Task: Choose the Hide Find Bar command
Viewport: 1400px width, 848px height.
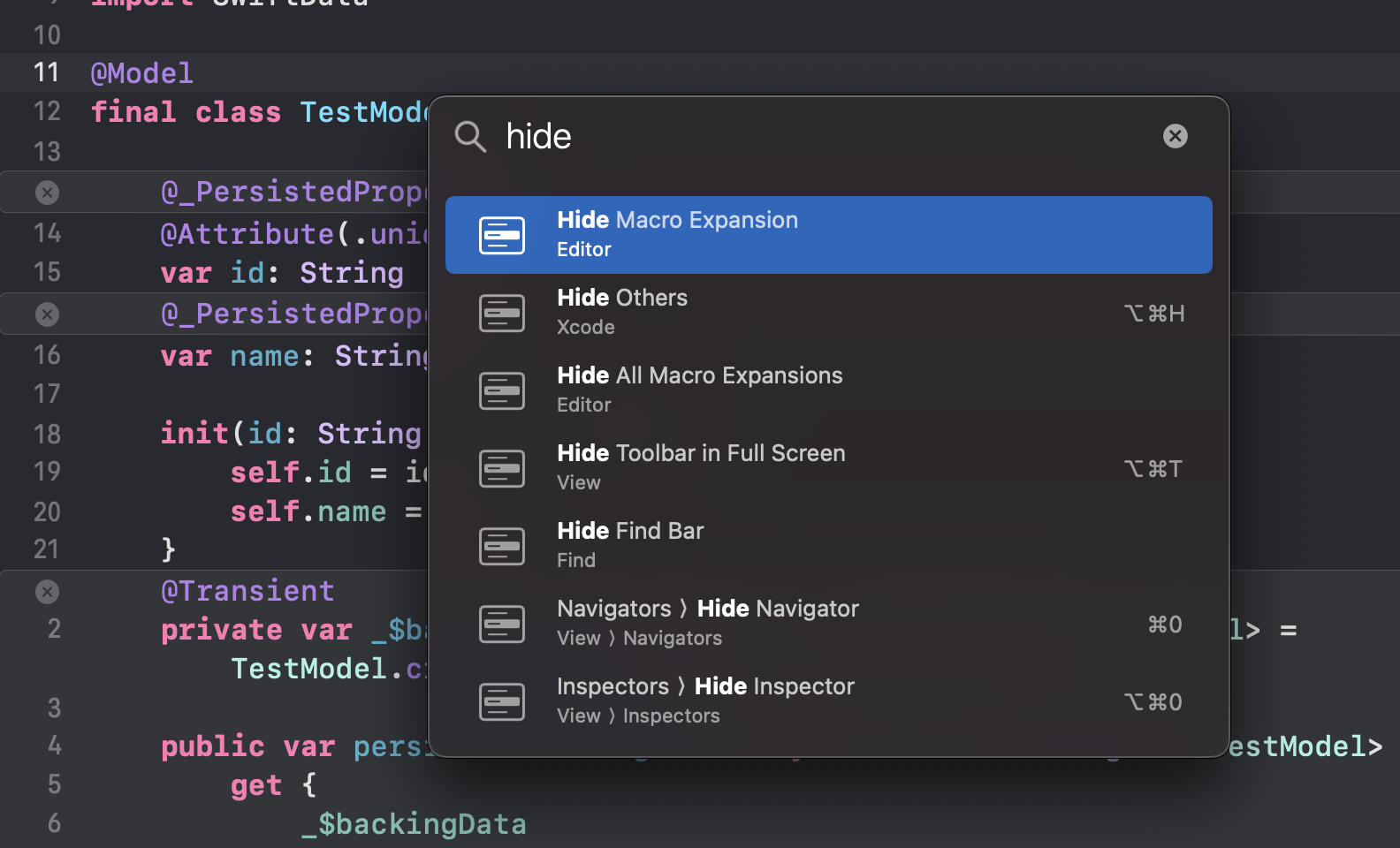Action: [x=828, y=546]
